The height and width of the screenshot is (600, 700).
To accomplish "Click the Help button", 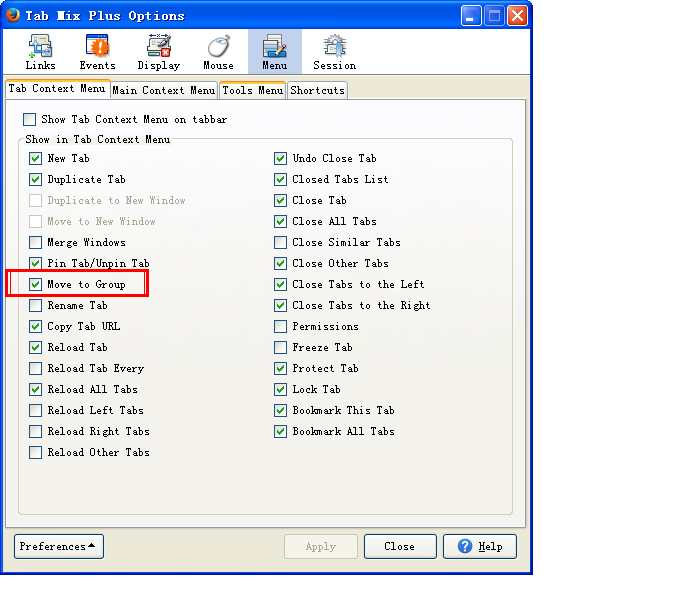I will 480,546.
